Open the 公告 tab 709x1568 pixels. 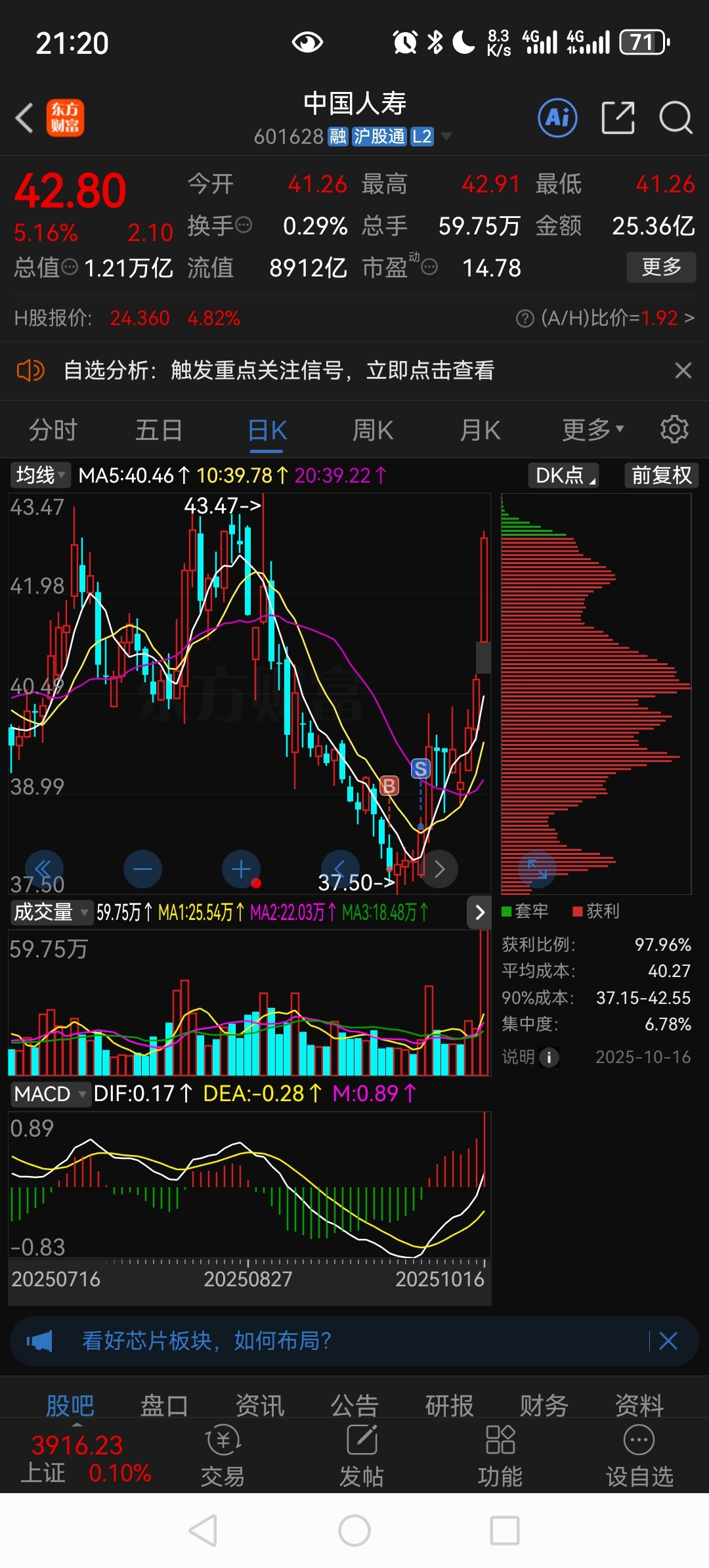[354, 1406]
